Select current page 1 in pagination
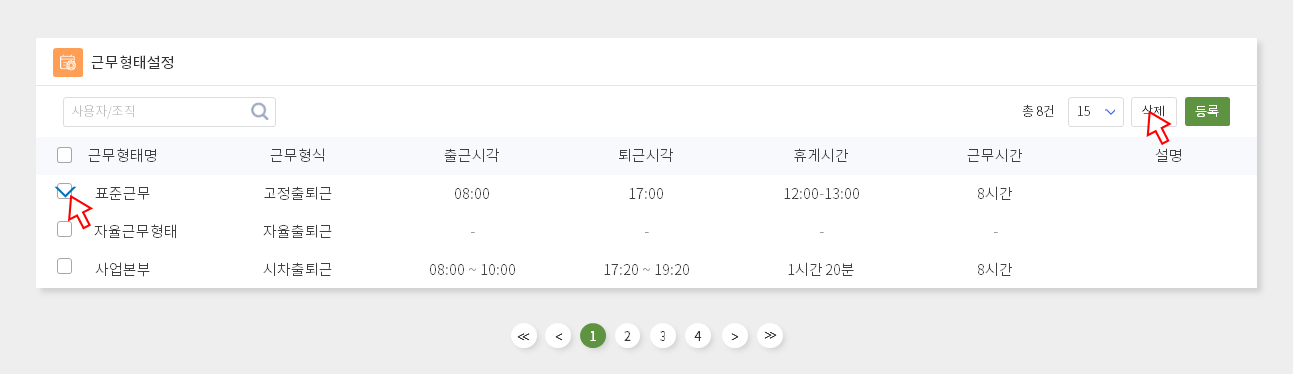 pyautogui.click(x=593, y=336)
